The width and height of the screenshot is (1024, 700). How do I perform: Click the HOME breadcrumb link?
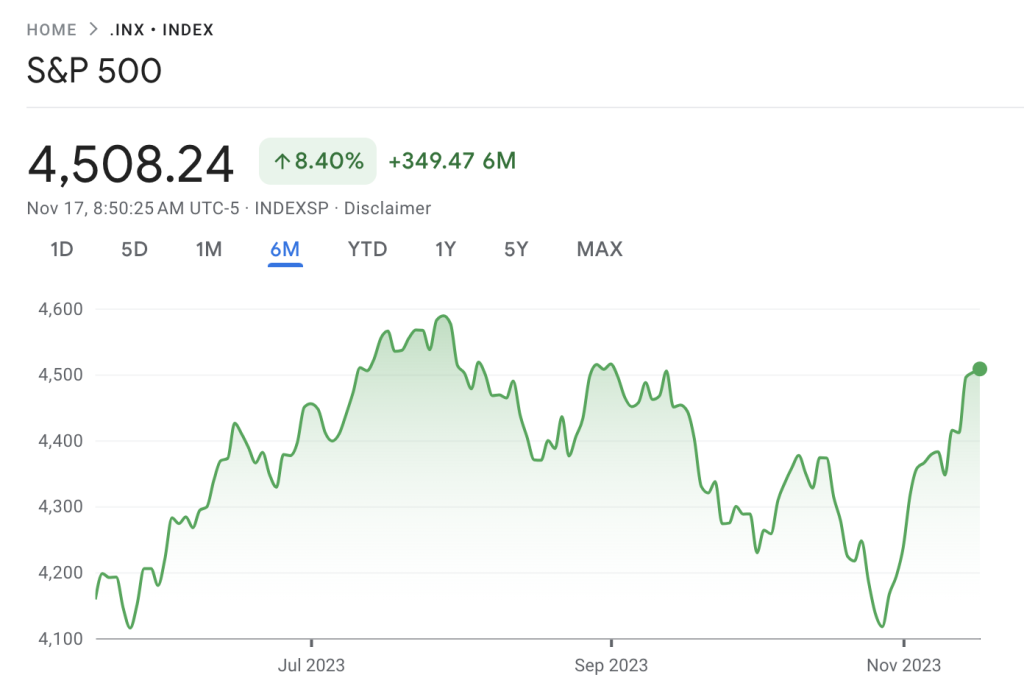[x=51, y=30]
